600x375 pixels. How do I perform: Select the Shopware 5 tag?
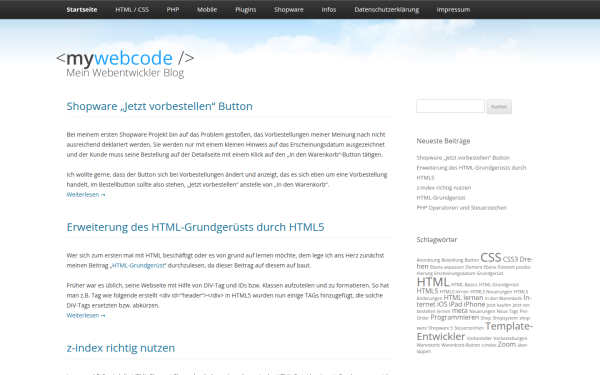pyautogui.click(x=441, y=328)
